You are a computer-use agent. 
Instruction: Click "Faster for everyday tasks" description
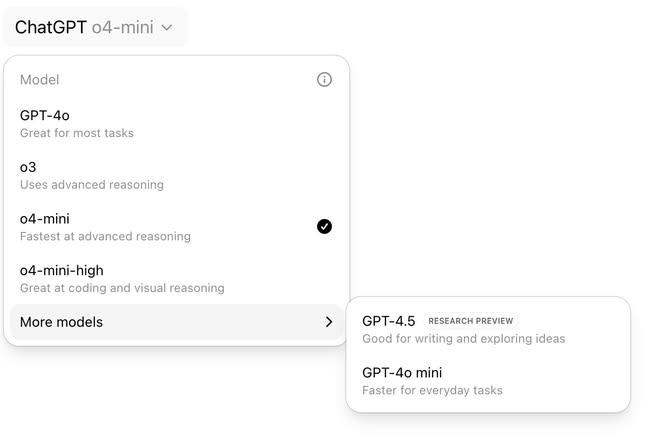tap(432, 390)
